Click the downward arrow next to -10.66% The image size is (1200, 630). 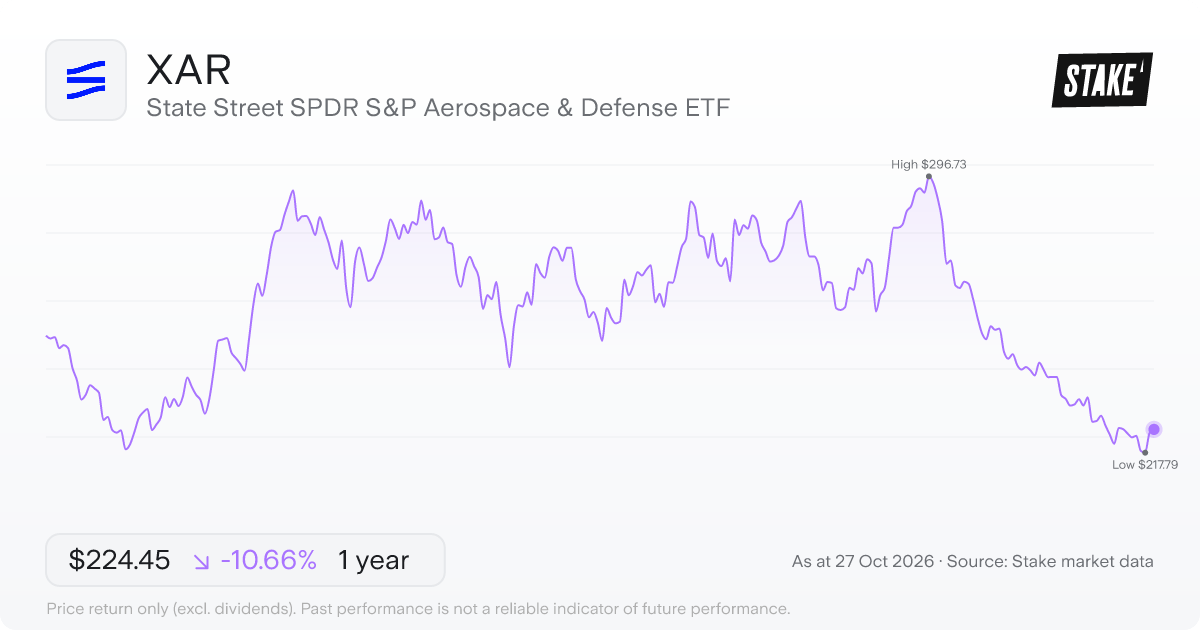pyautogui.click(x=202, y=561)
